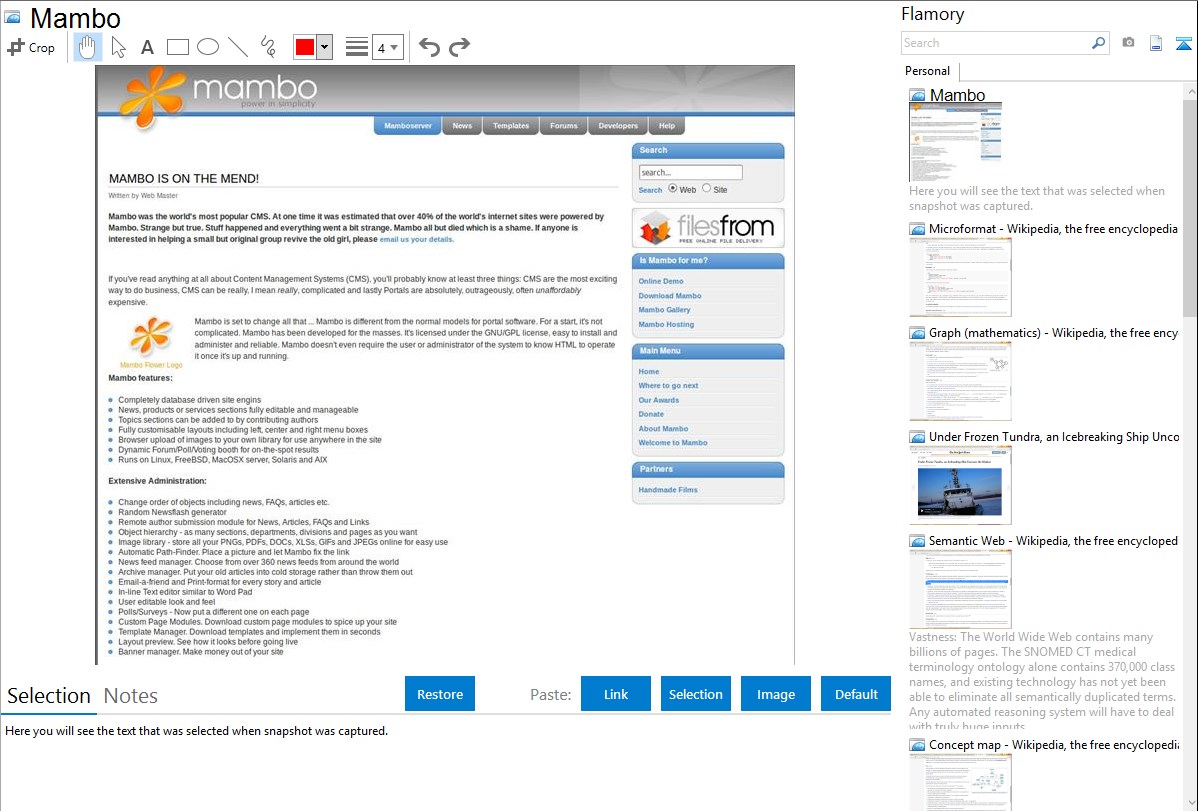Undo the last annotation
This screenshot has width=1198, height=811.
point(429,47)
